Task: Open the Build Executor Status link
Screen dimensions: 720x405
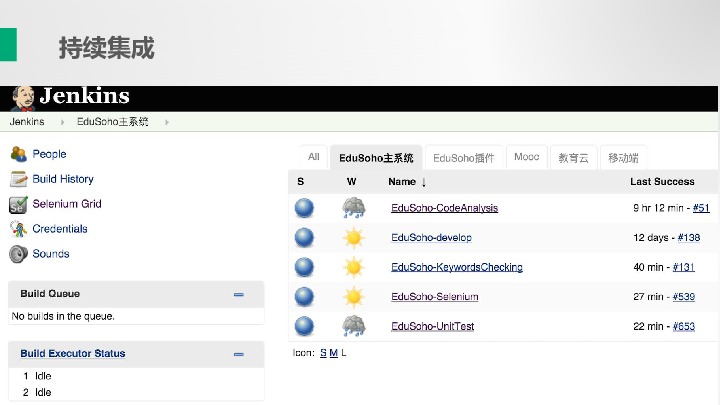Action: pyautogui.click(x=73, y=353)
